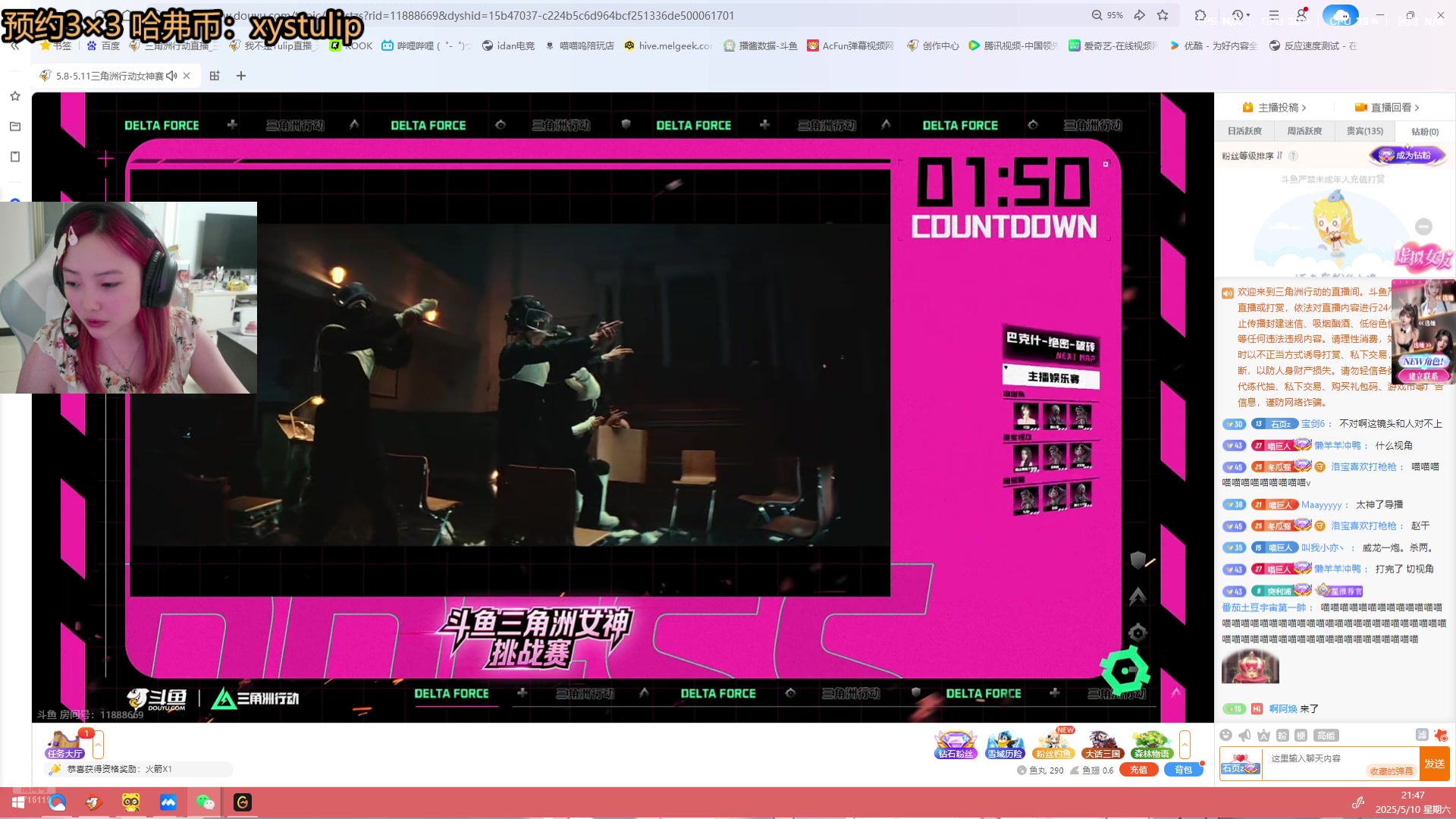Switch to 日活跃度 tab
This screenshot has width=1456, height=819.
click(1244, 131)
